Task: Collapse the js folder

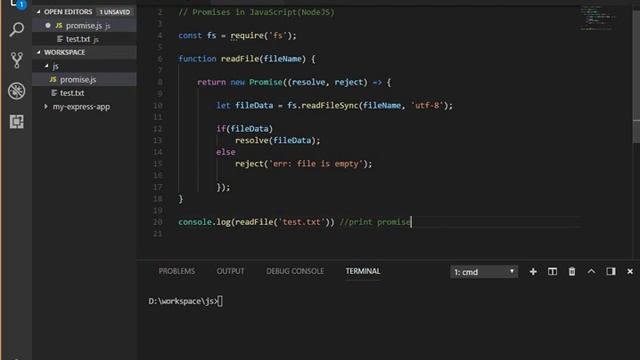Action: (x=47, y=66)
